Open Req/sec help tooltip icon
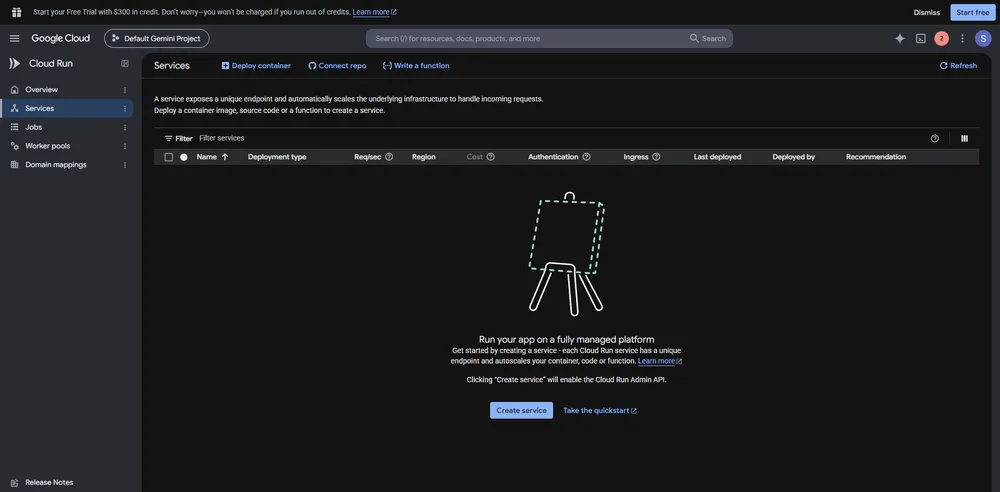Viewport: 1000px width, 492px height. (x=389, y=157)
